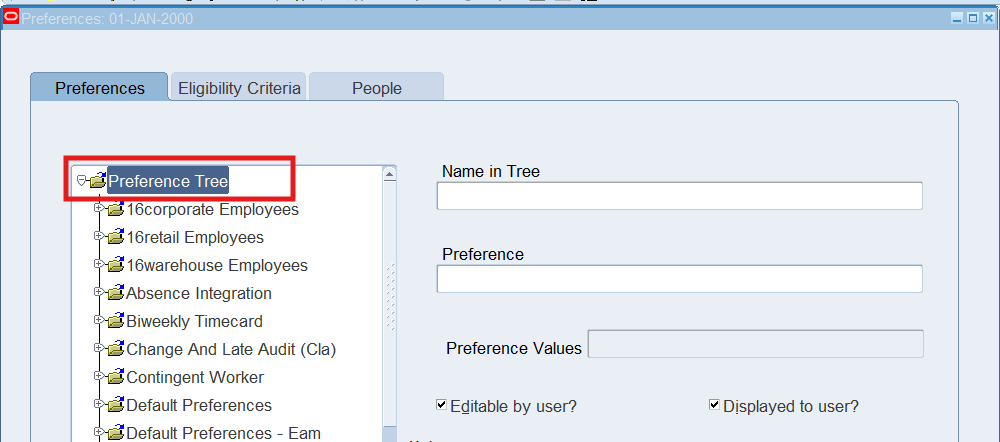
Task: Click the Preference Tree root folder icon
Action: point(97,182)
